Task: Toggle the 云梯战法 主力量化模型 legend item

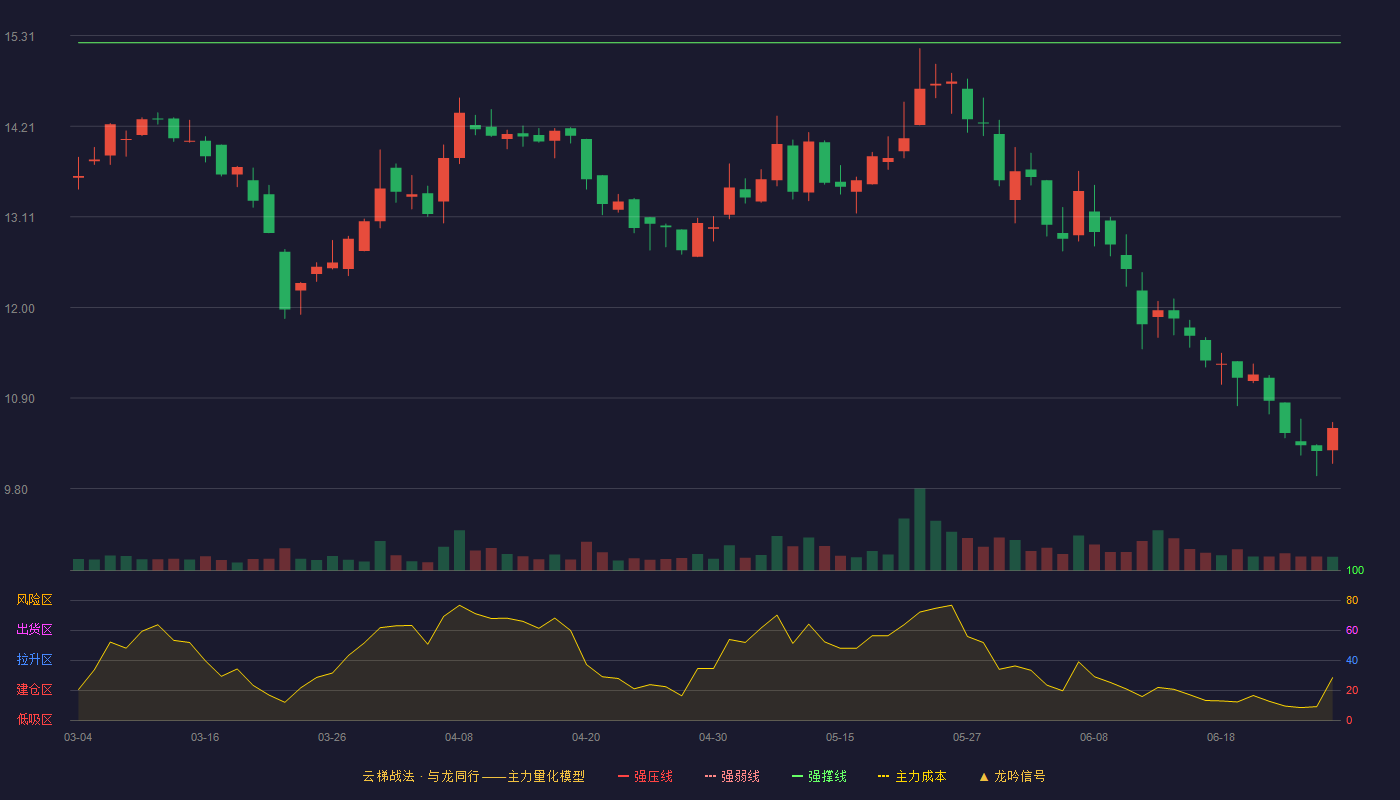Action: (474, 776)
